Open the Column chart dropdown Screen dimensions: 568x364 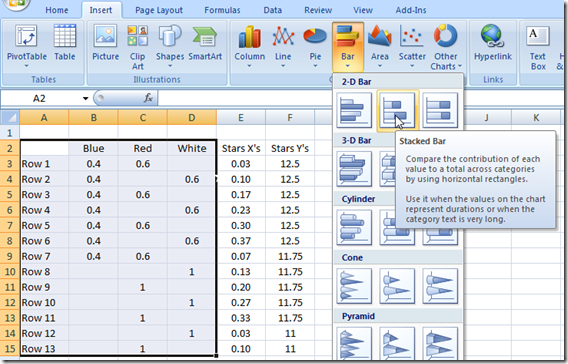(250, 46)
